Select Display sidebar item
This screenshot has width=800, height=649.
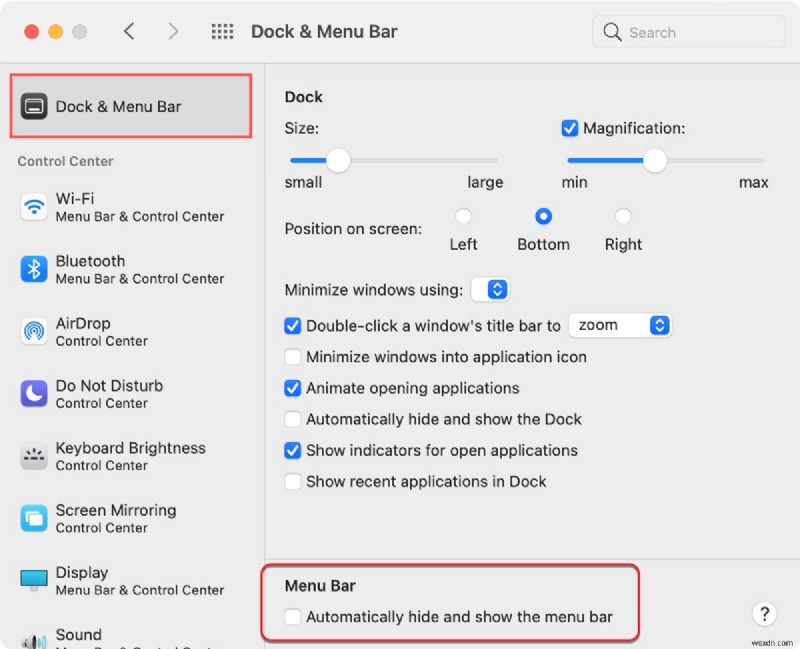[131, 581]
